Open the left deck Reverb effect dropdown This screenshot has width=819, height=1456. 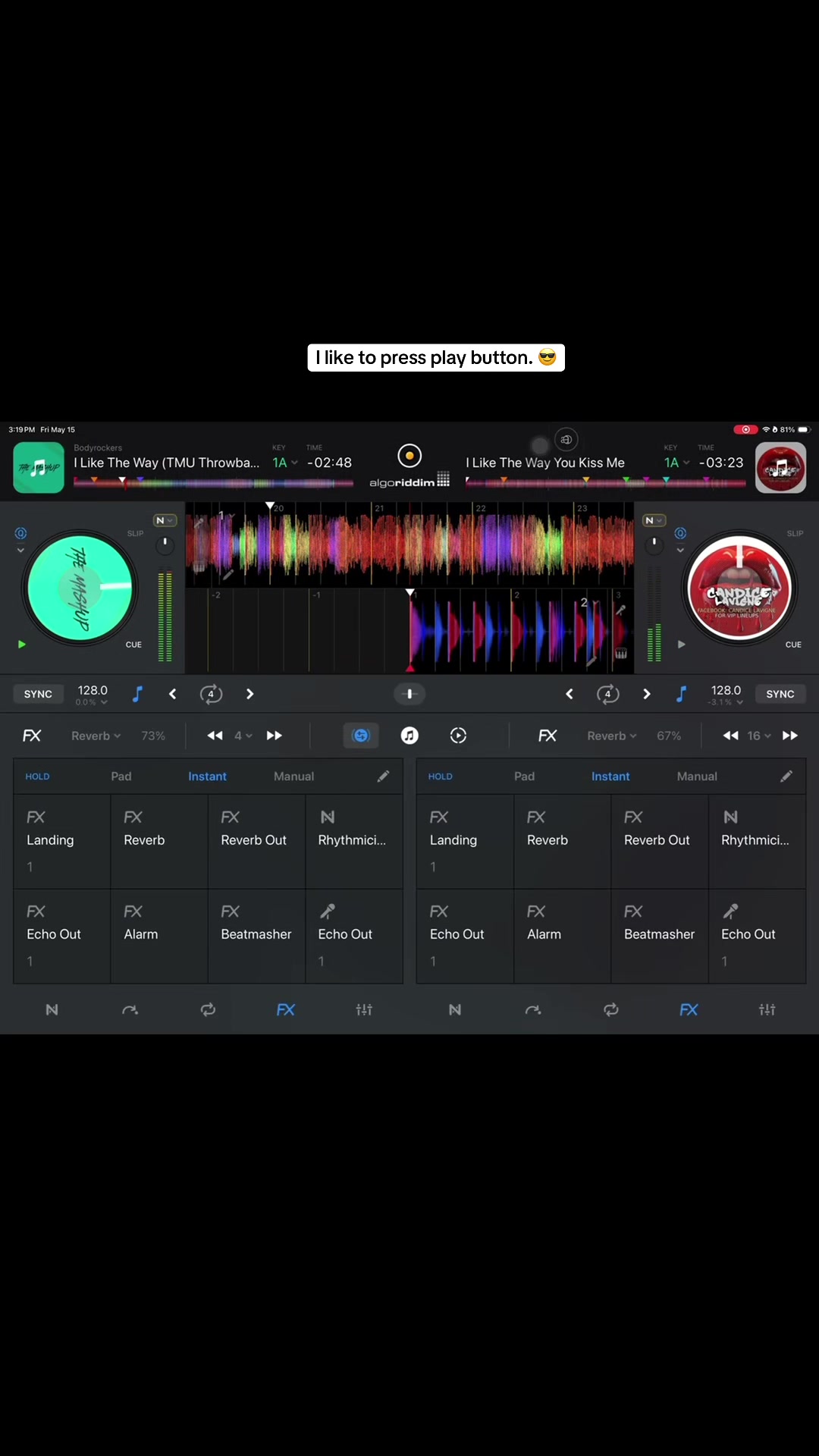[x=96, y=736]
